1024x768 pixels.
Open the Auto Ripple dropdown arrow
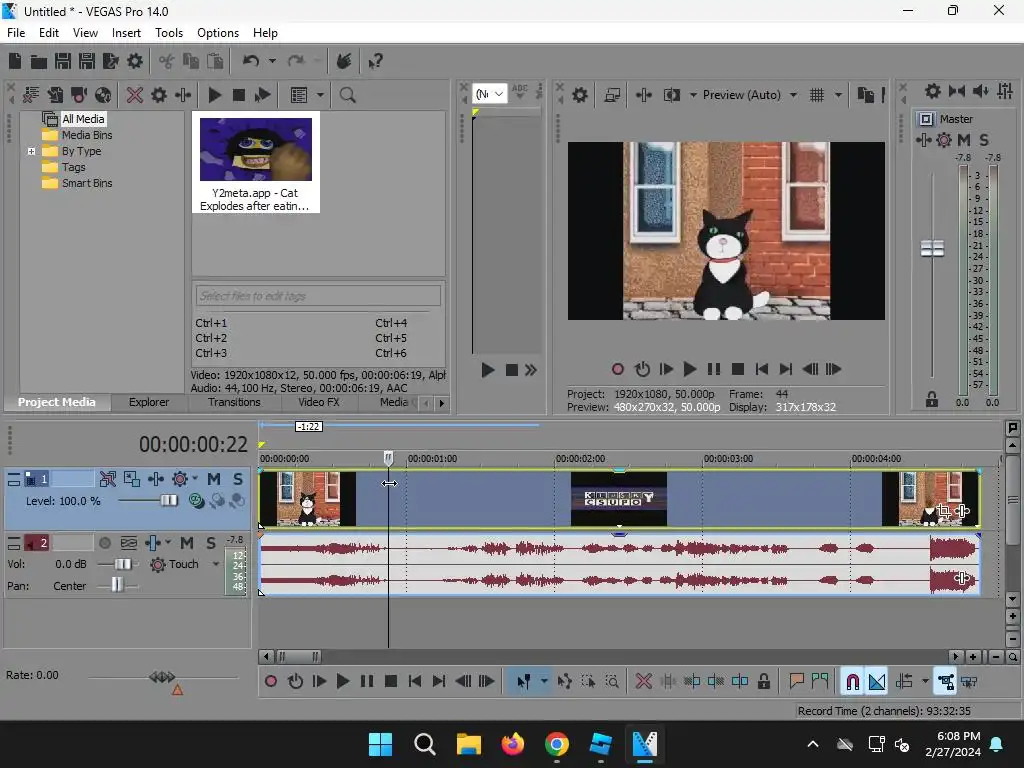(x=925, y=682)
